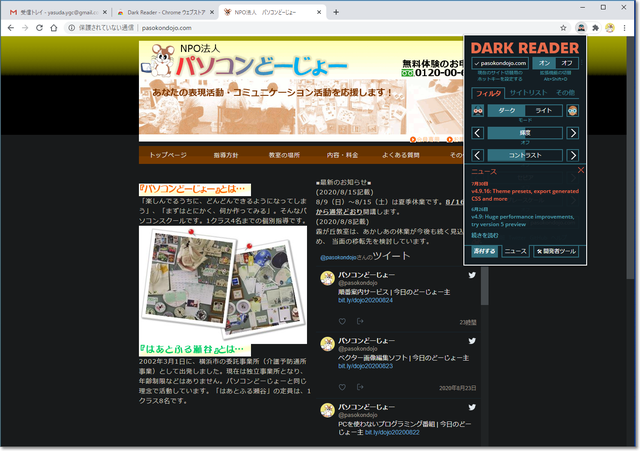Open the Chrome extensions puzzle icon

595,28
